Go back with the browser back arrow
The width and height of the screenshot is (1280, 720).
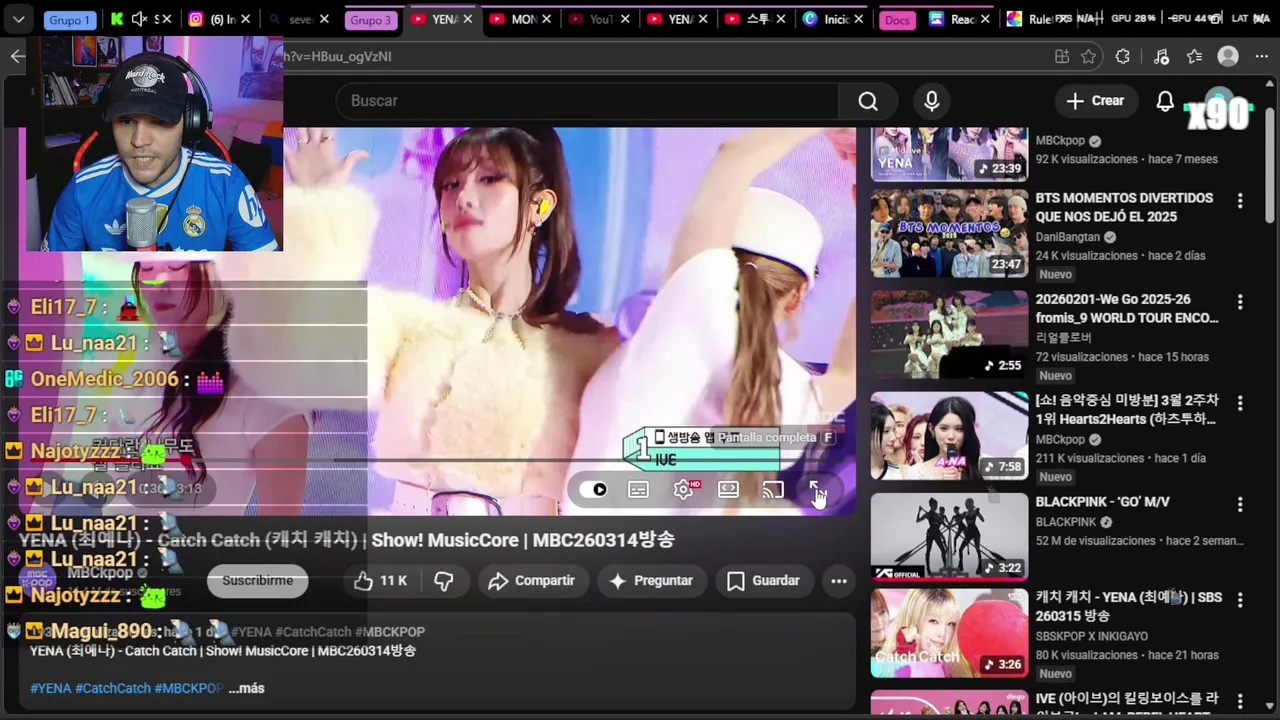17,57
